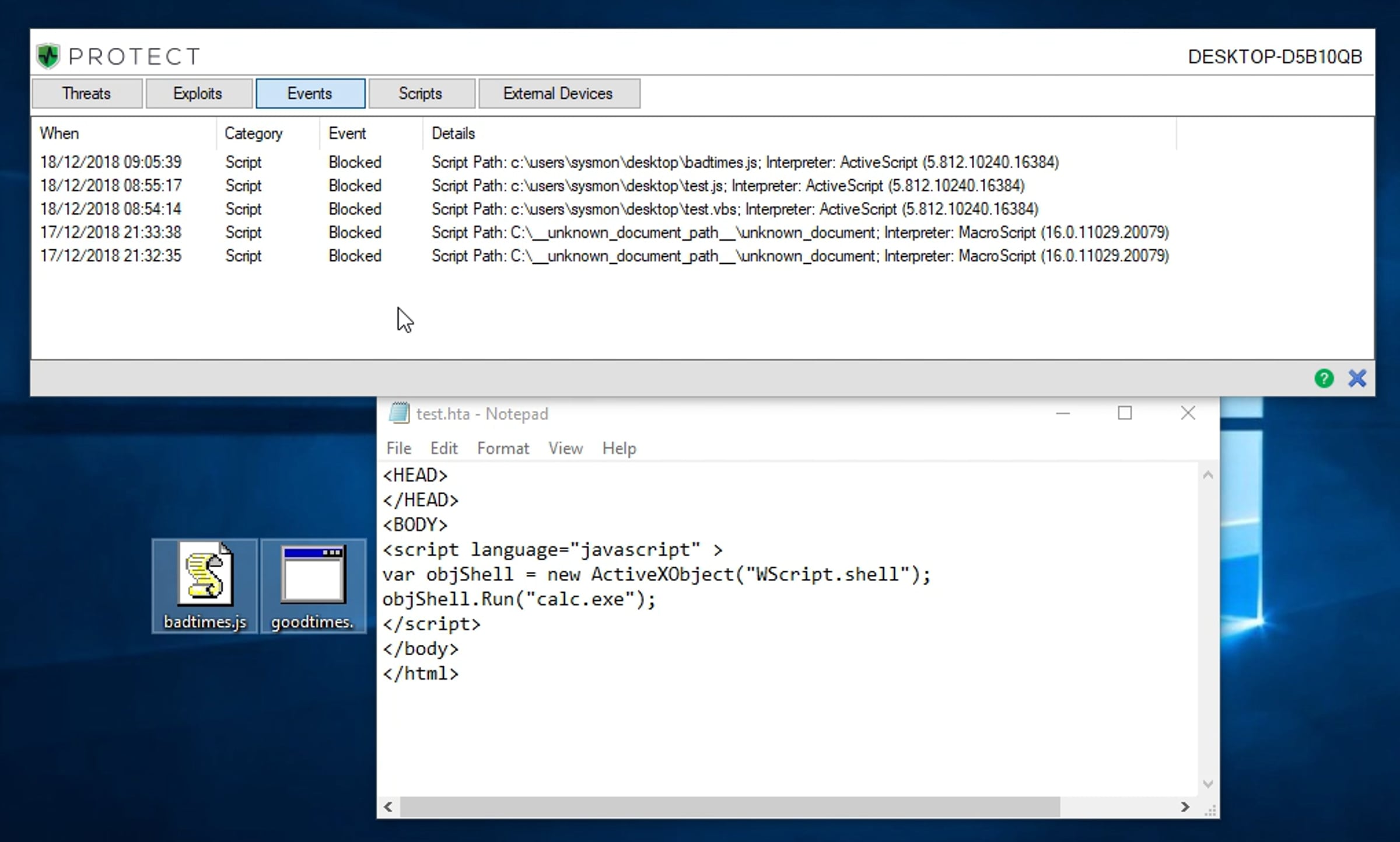Screen dimensions: 1400x842
Task: Place cursor on the WScript.shell ActiveXObject line
Action: 656,575
